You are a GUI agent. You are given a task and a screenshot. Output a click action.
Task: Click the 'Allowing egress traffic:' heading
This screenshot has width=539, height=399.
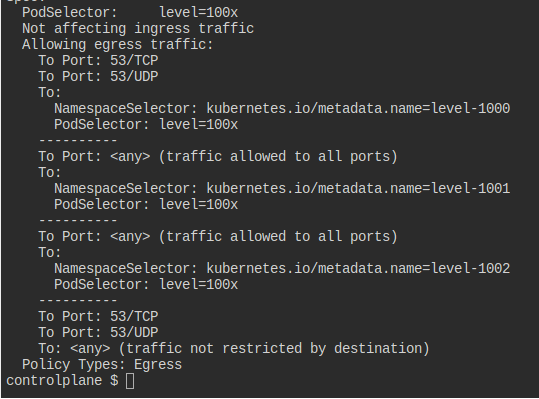(118, 45)
